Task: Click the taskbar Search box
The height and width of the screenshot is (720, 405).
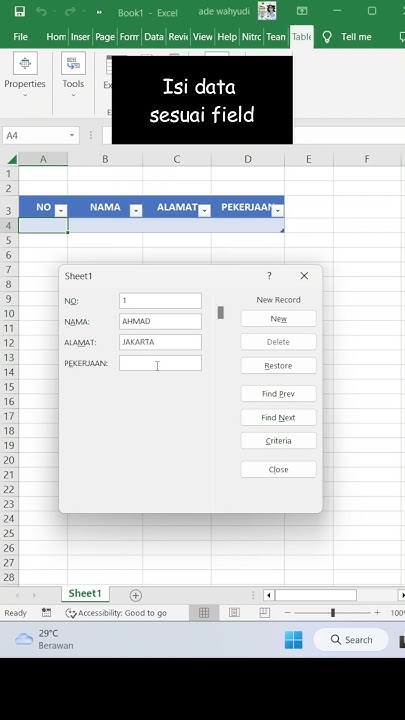Action: point(351,640)
